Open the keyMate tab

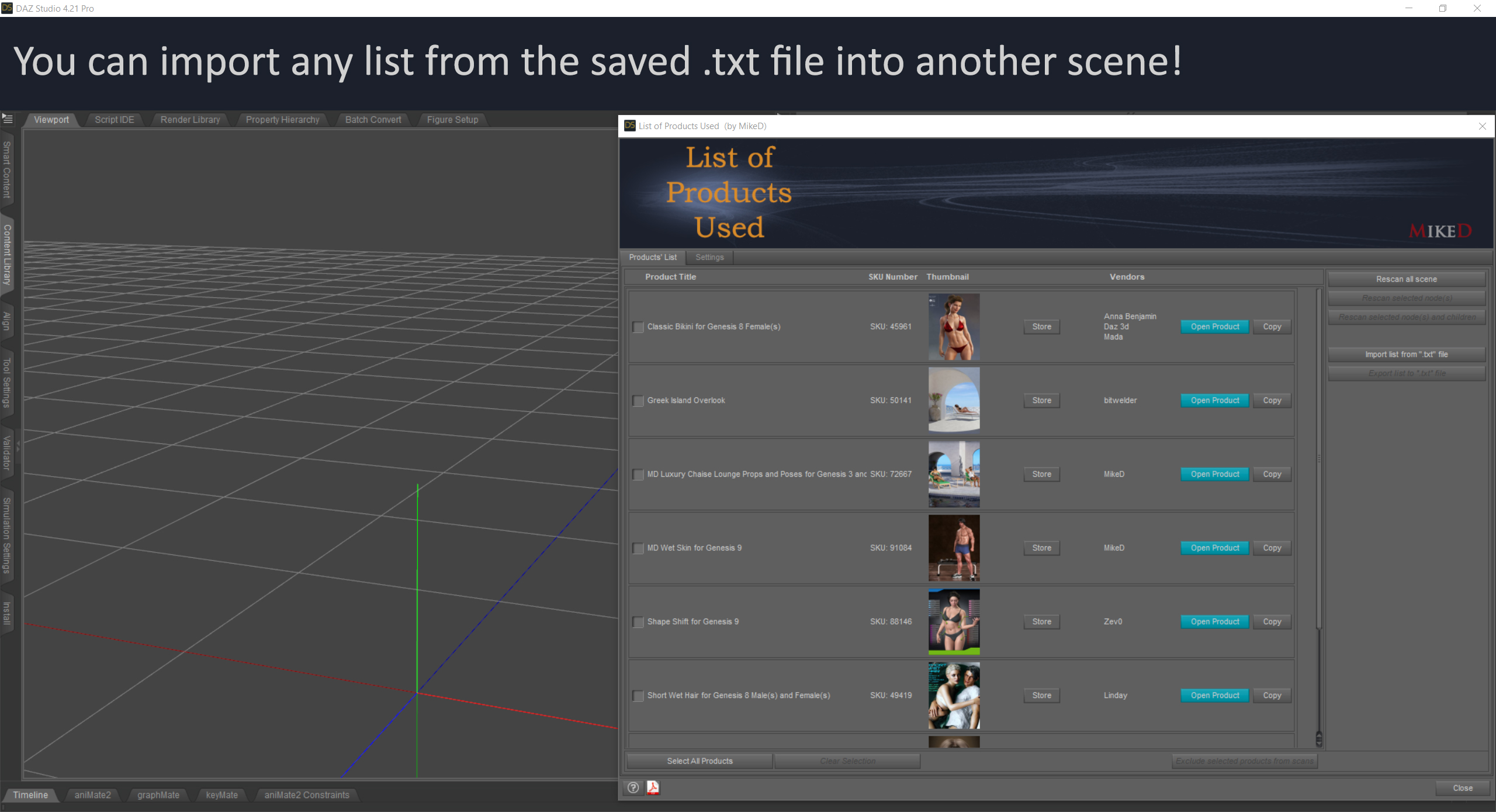[222, 795]
